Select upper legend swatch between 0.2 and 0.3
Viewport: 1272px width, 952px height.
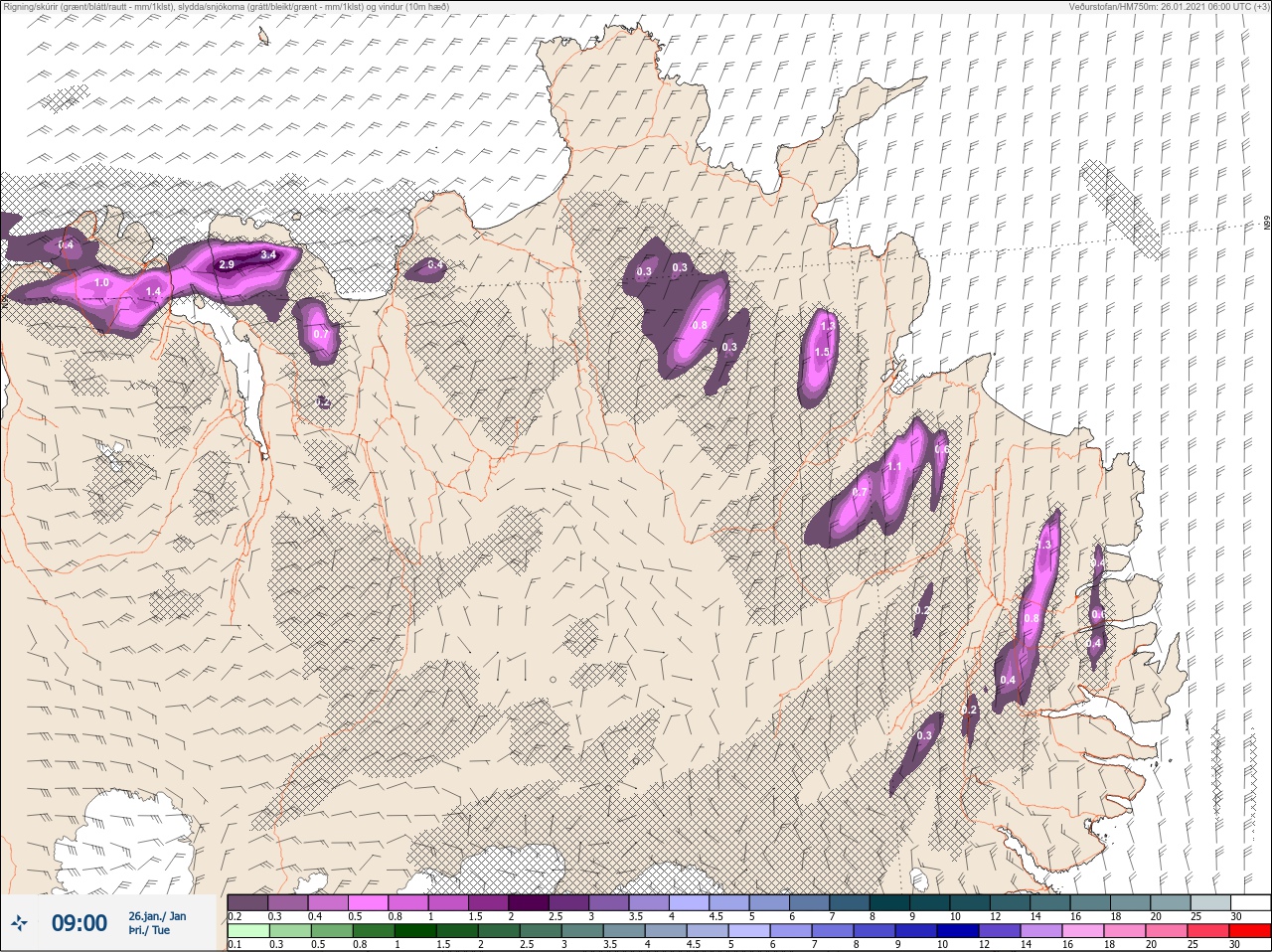pyautogui.click(x=248, y=902)
